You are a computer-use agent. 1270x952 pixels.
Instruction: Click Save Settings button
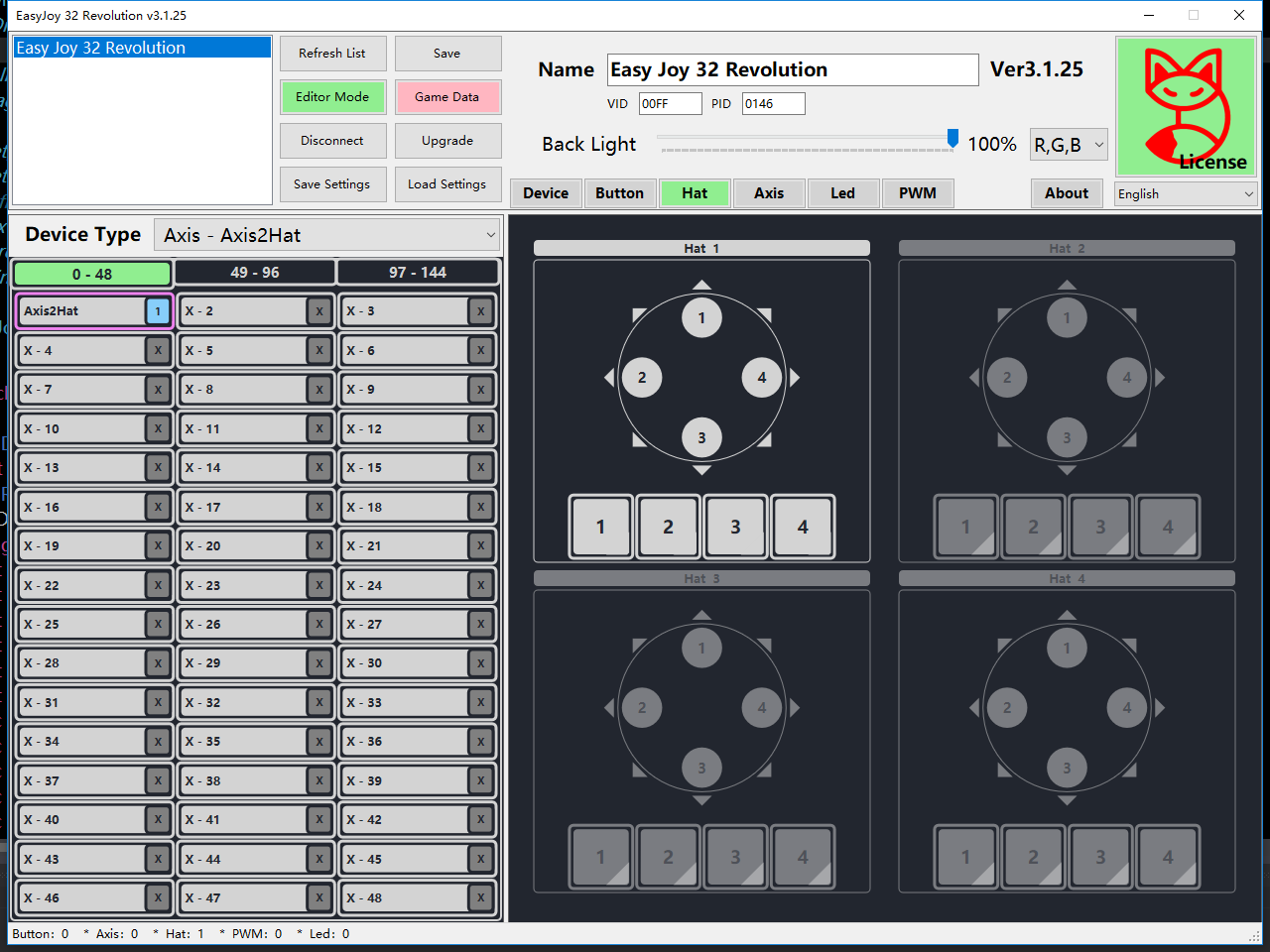tap(332, 184)
